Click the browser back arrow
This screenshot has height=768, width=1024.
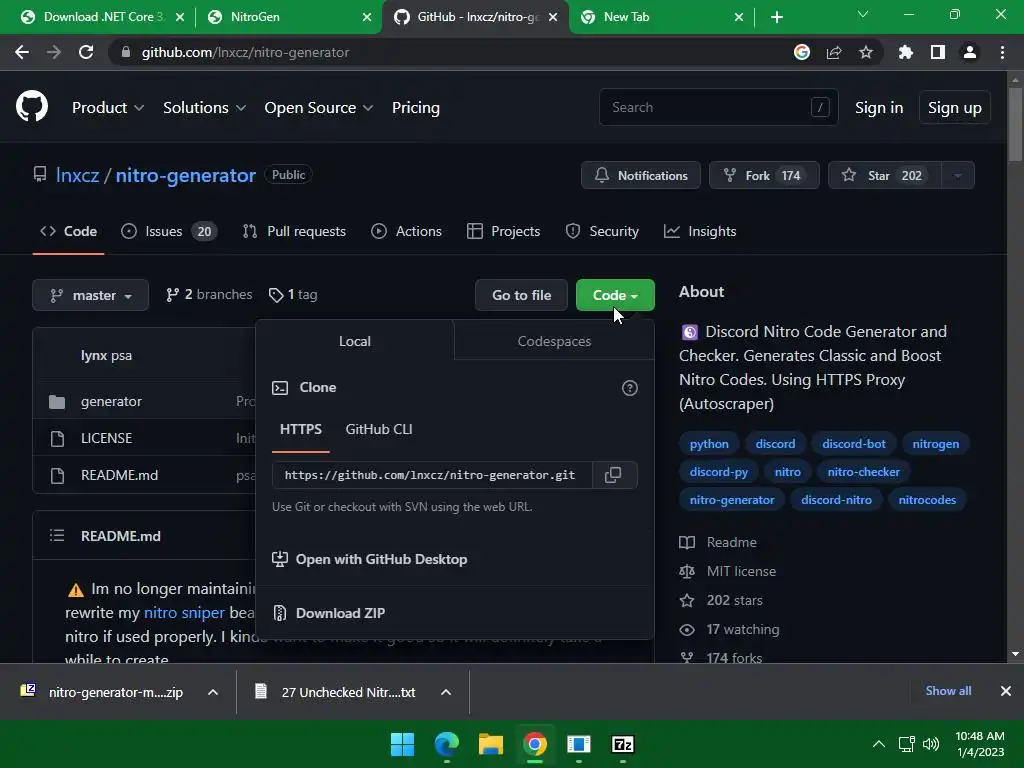coord(22,52)
